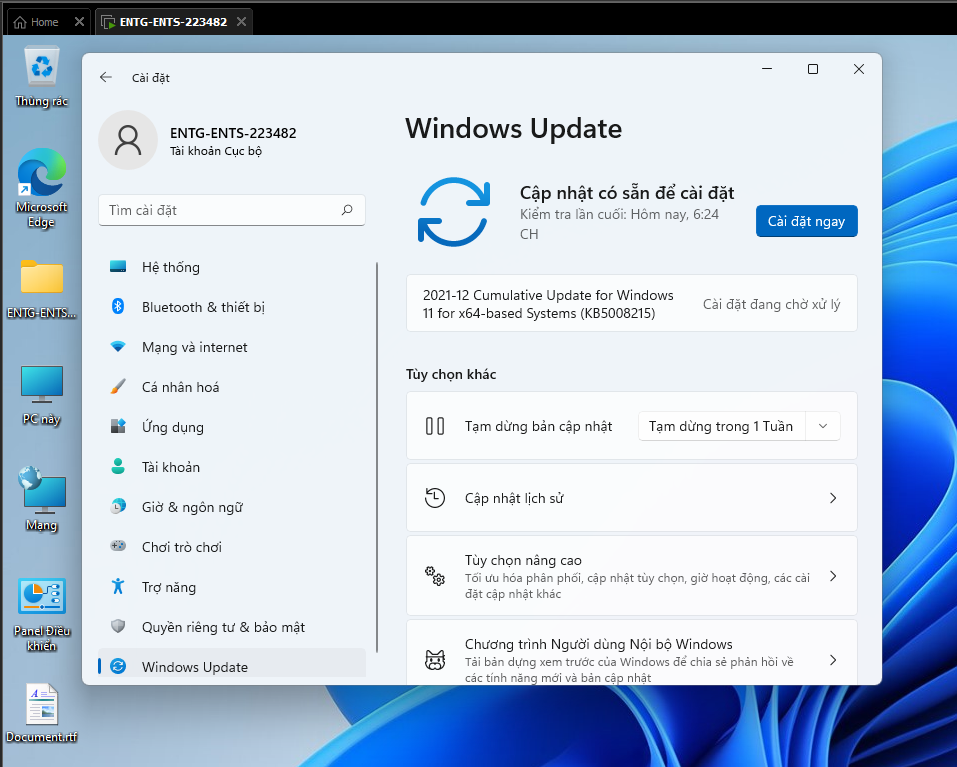Expand Cập nhật lịch sử with its chevron
This screenshot has width=957, height=767.
[832, 498]
